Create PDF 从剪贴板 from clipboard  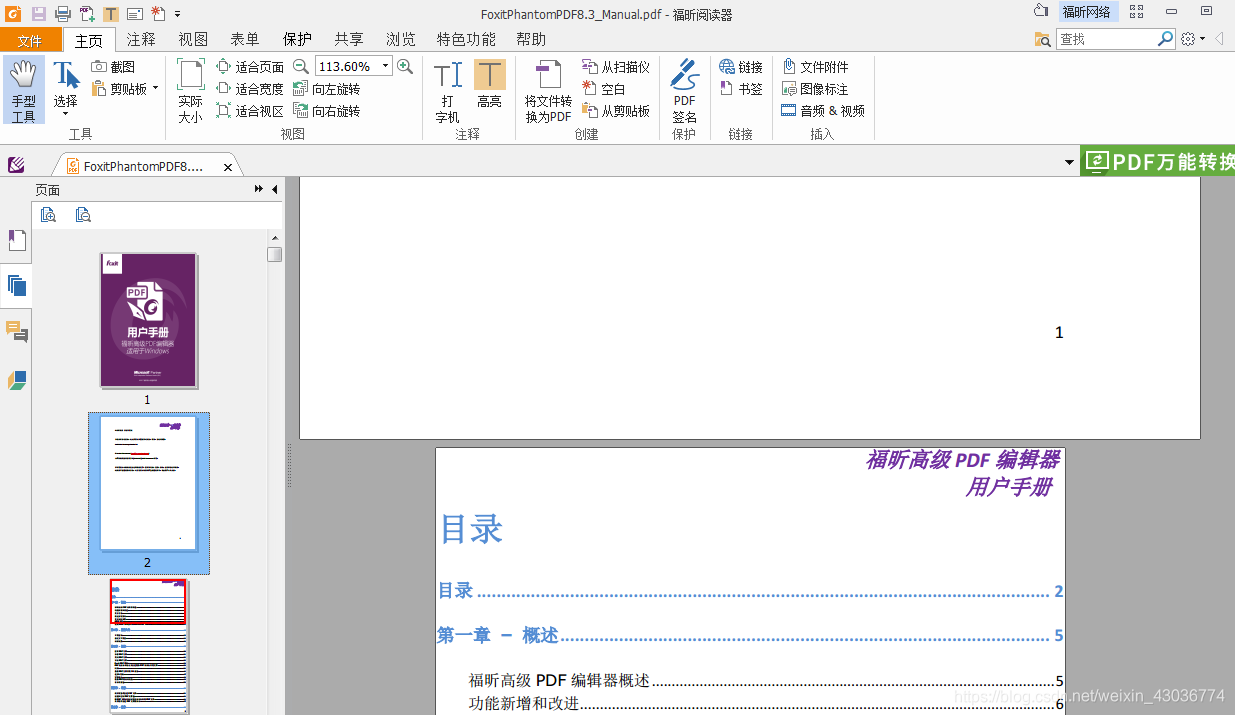[x=616, y=111]
